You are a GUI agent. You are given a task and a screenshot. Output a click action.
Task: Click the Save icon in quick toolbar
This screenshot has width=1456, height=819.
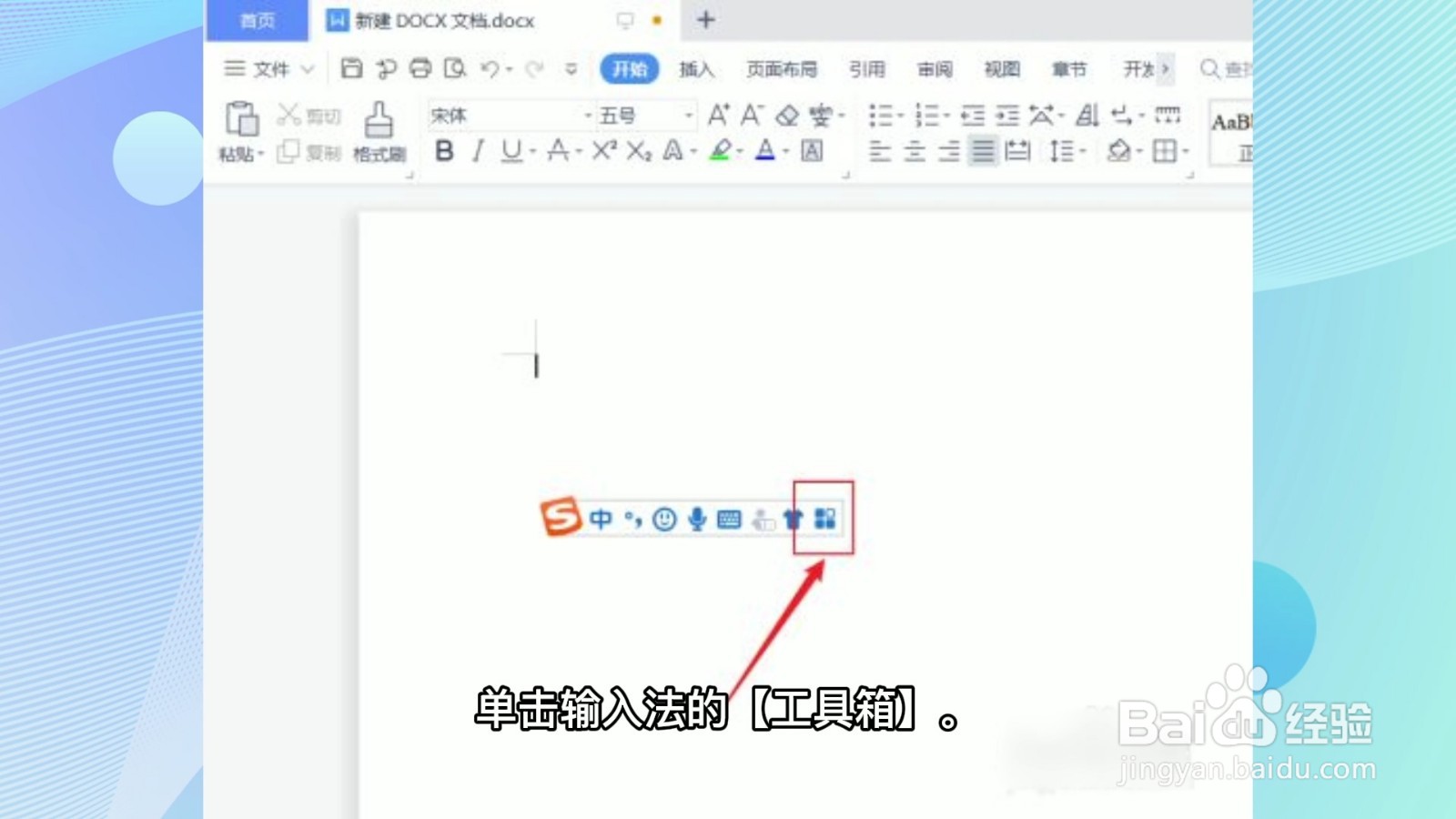[x=352, y=68]
